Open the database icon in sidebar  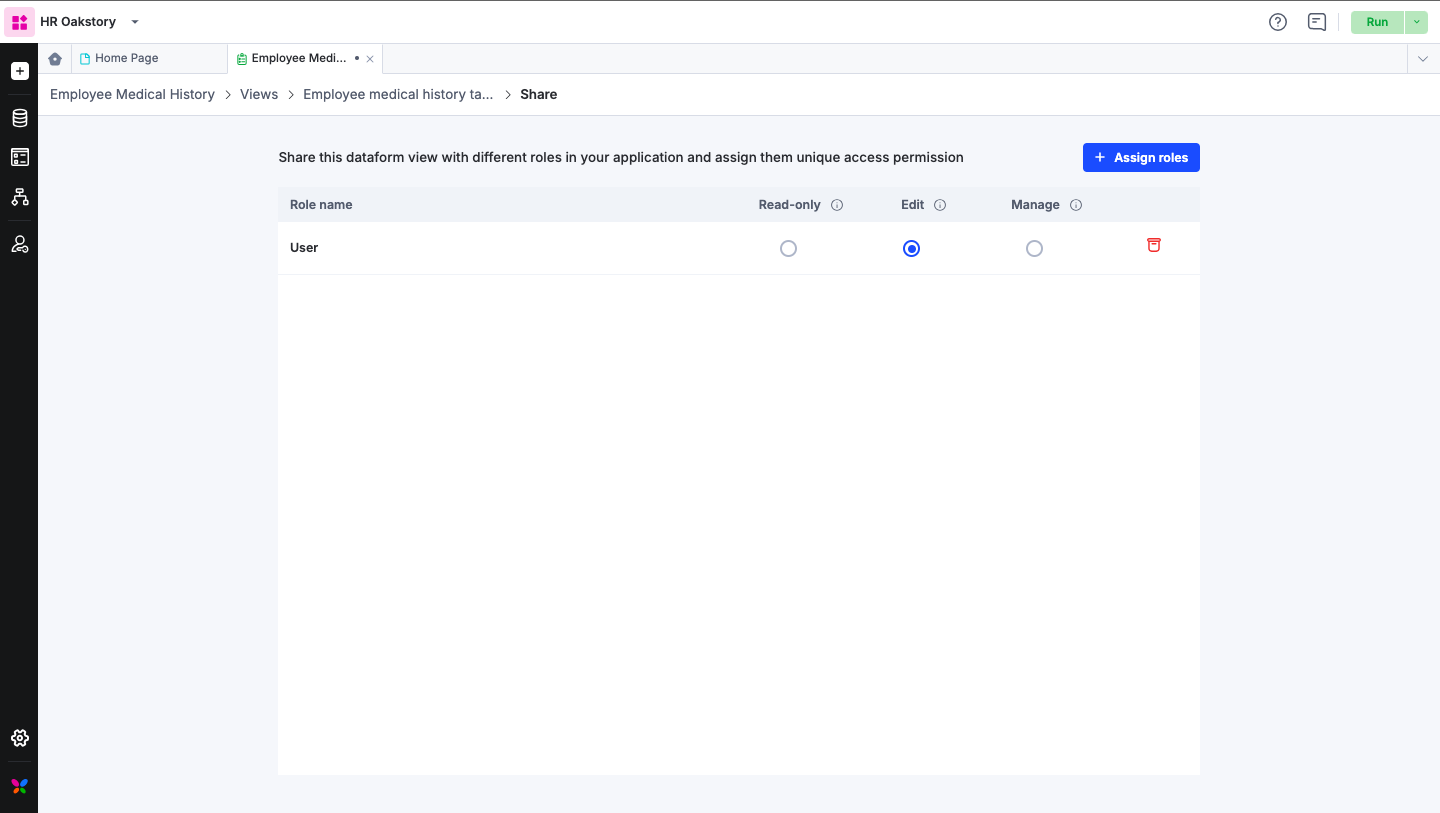coord(20,118)
